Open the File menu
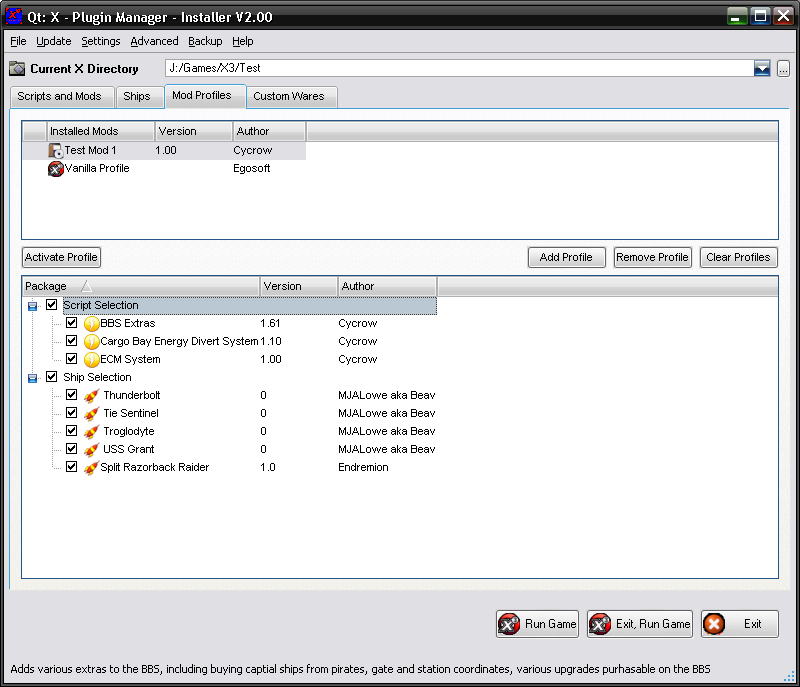The width and height of the screenshot is (800, 687). [18, 41]
